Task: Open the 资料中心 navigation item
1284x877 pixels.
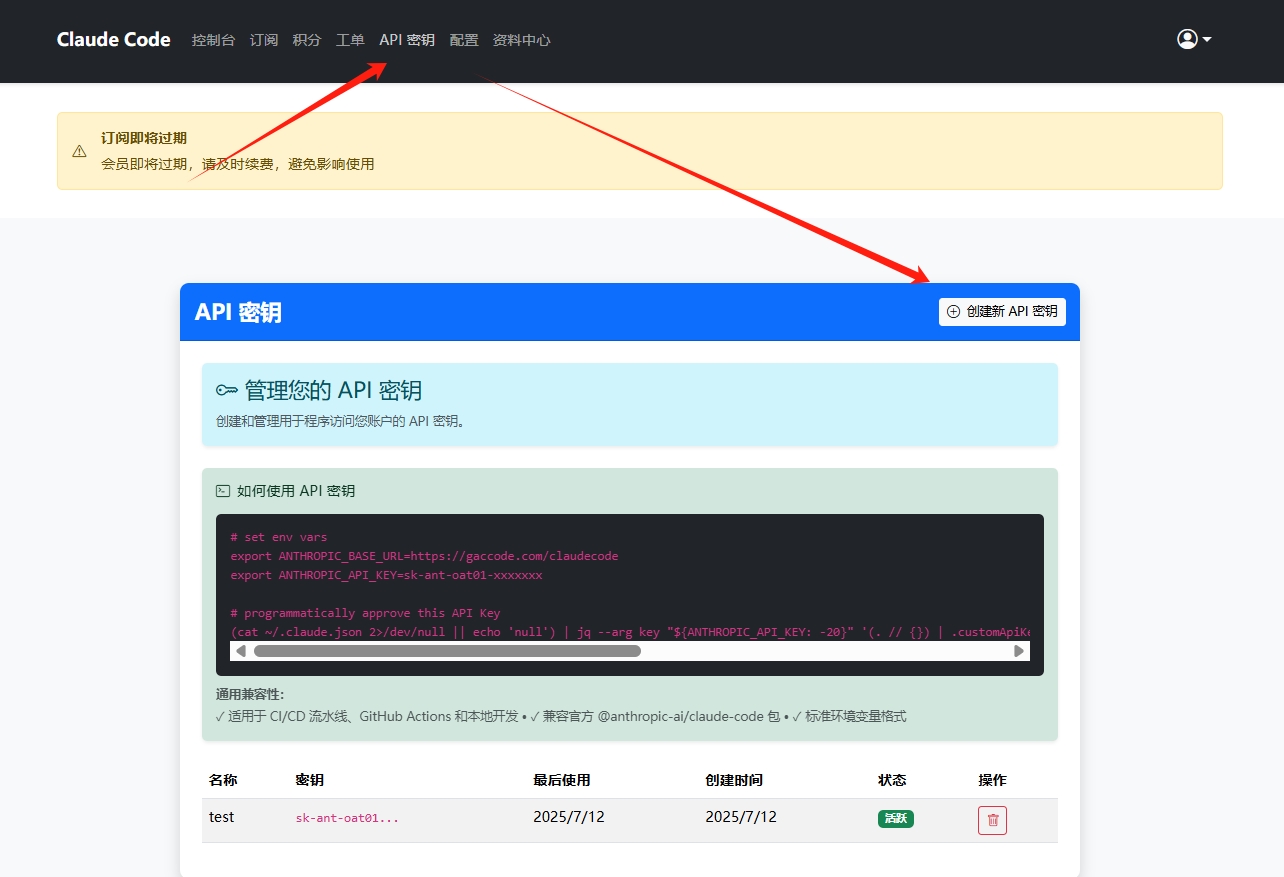Action: [x=522, y=40]
